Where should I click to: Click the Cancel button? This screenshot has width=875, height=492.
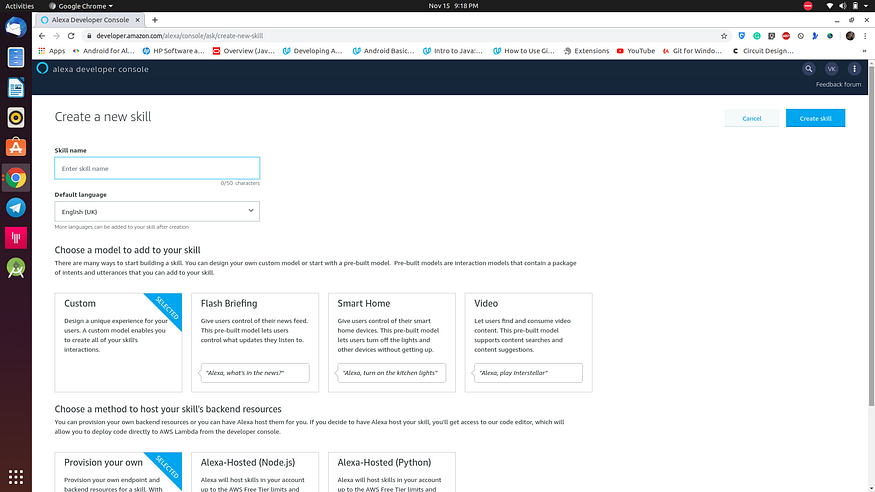pos(752,118)
